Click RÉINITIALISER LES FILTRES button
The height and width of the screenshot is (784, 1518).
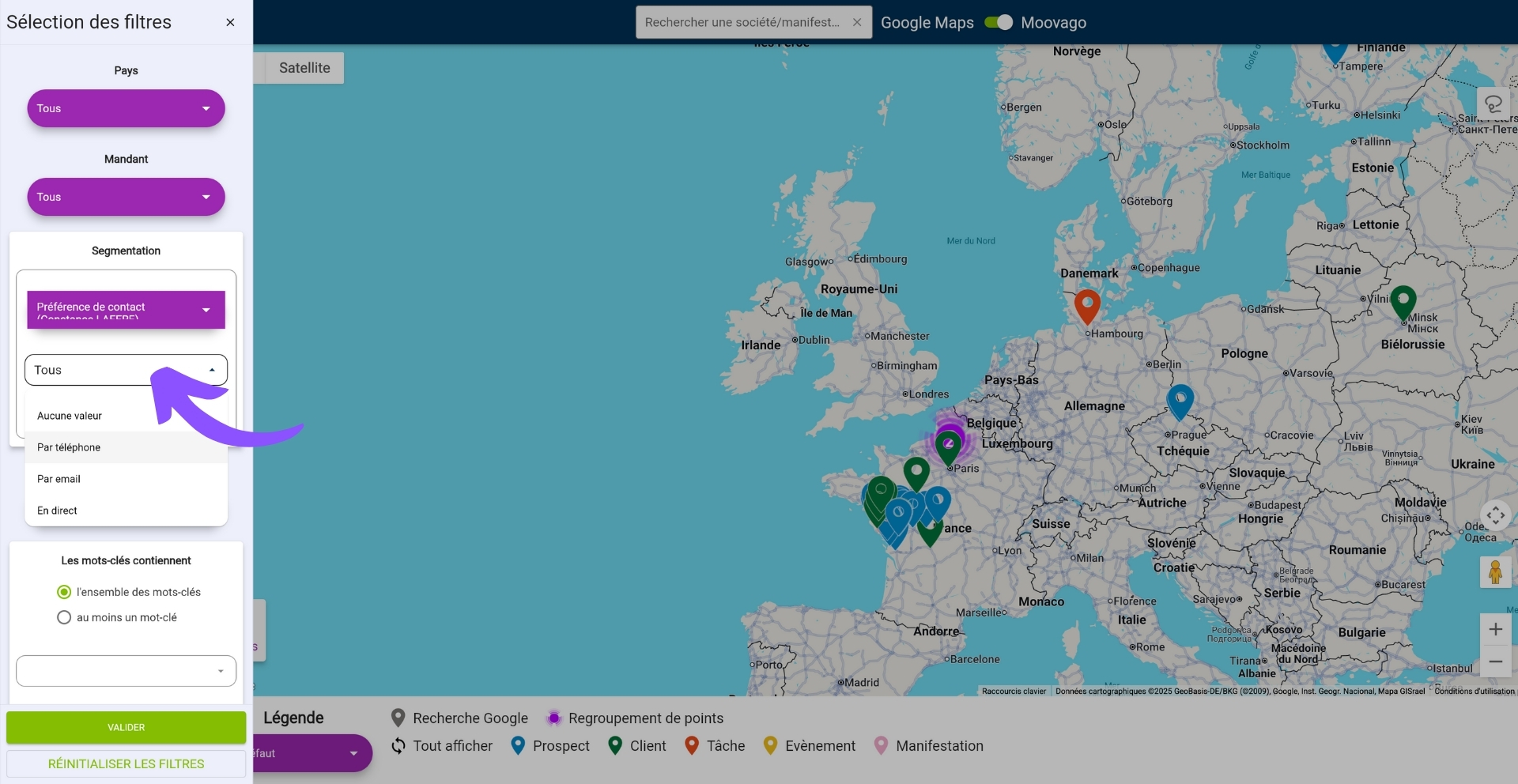pos(126,763)
